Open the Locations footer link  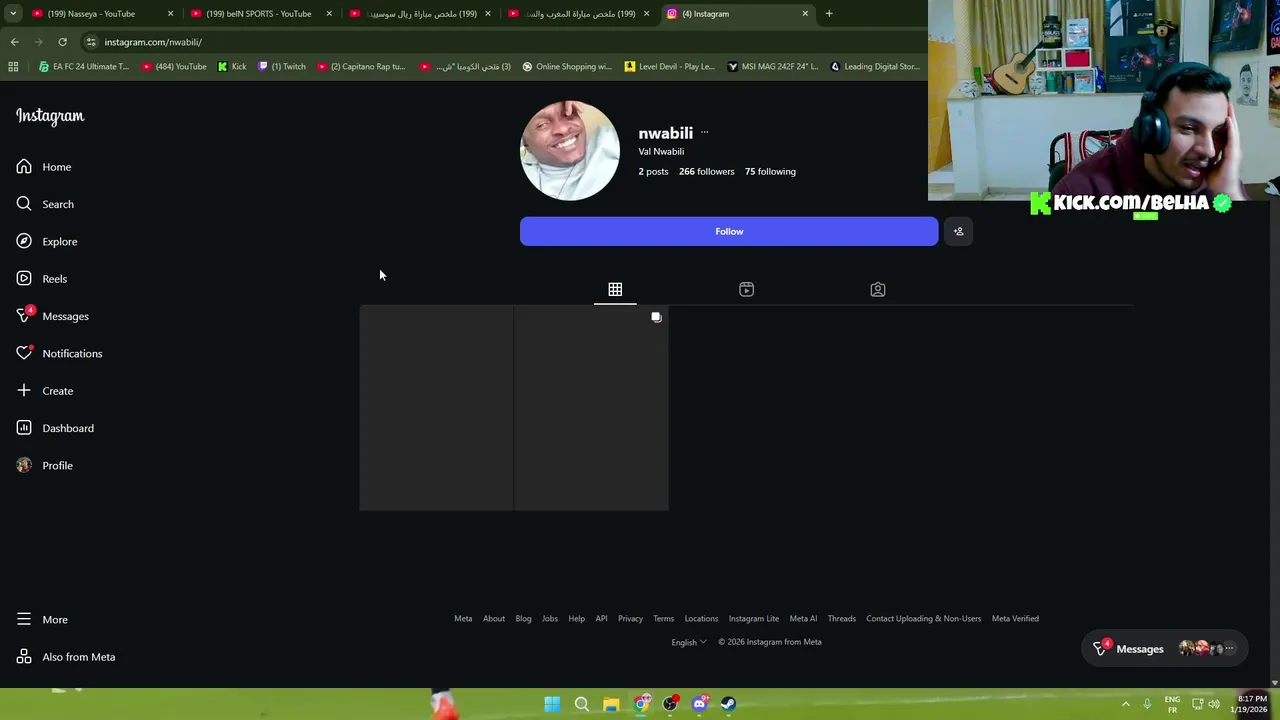pos(701,618)
